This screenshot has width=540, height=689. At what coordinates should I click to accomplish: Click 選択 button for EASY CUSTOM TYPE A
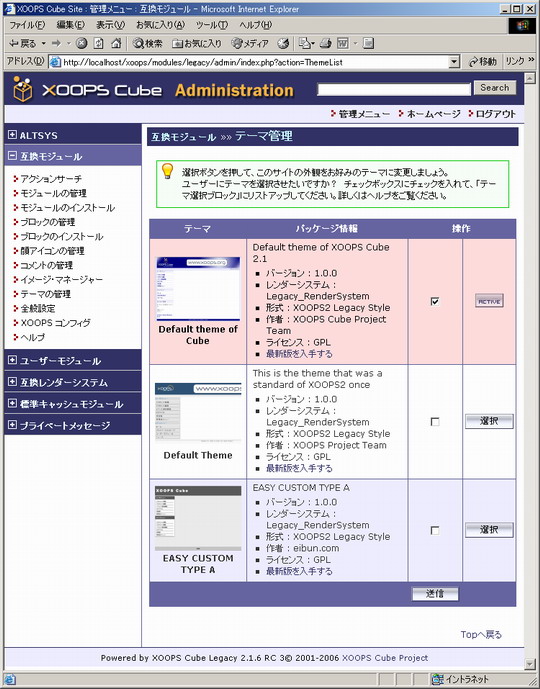tap(489, 530)
